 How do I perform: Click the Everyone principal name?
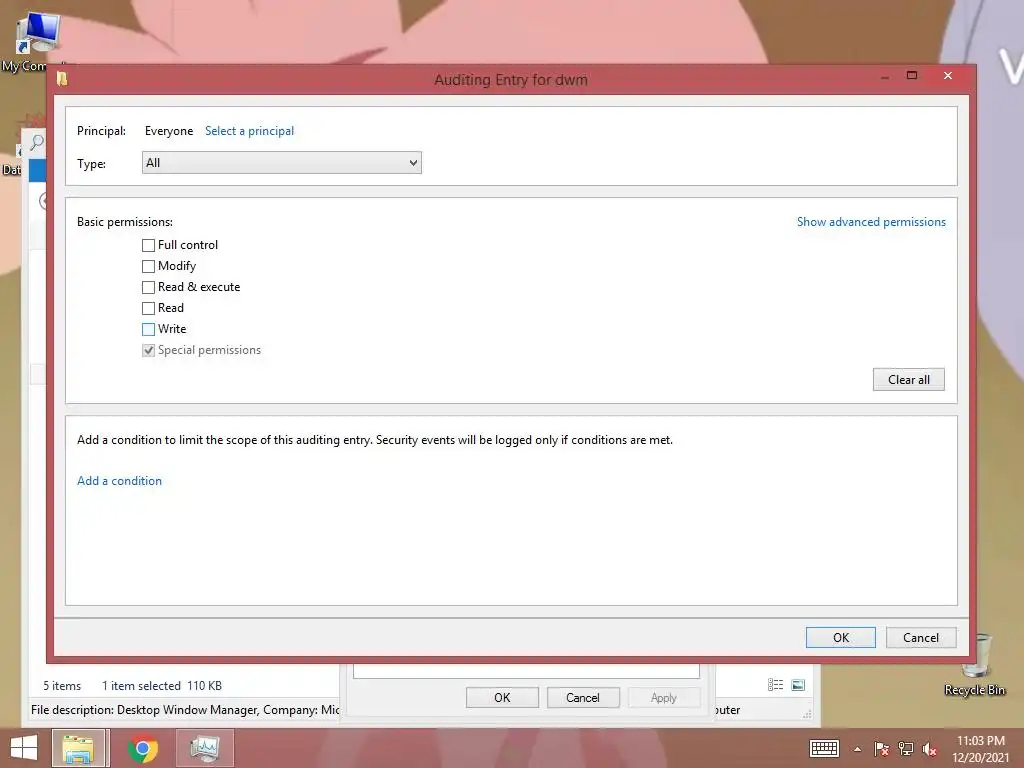pyautogui.click(x=169, y=131)
